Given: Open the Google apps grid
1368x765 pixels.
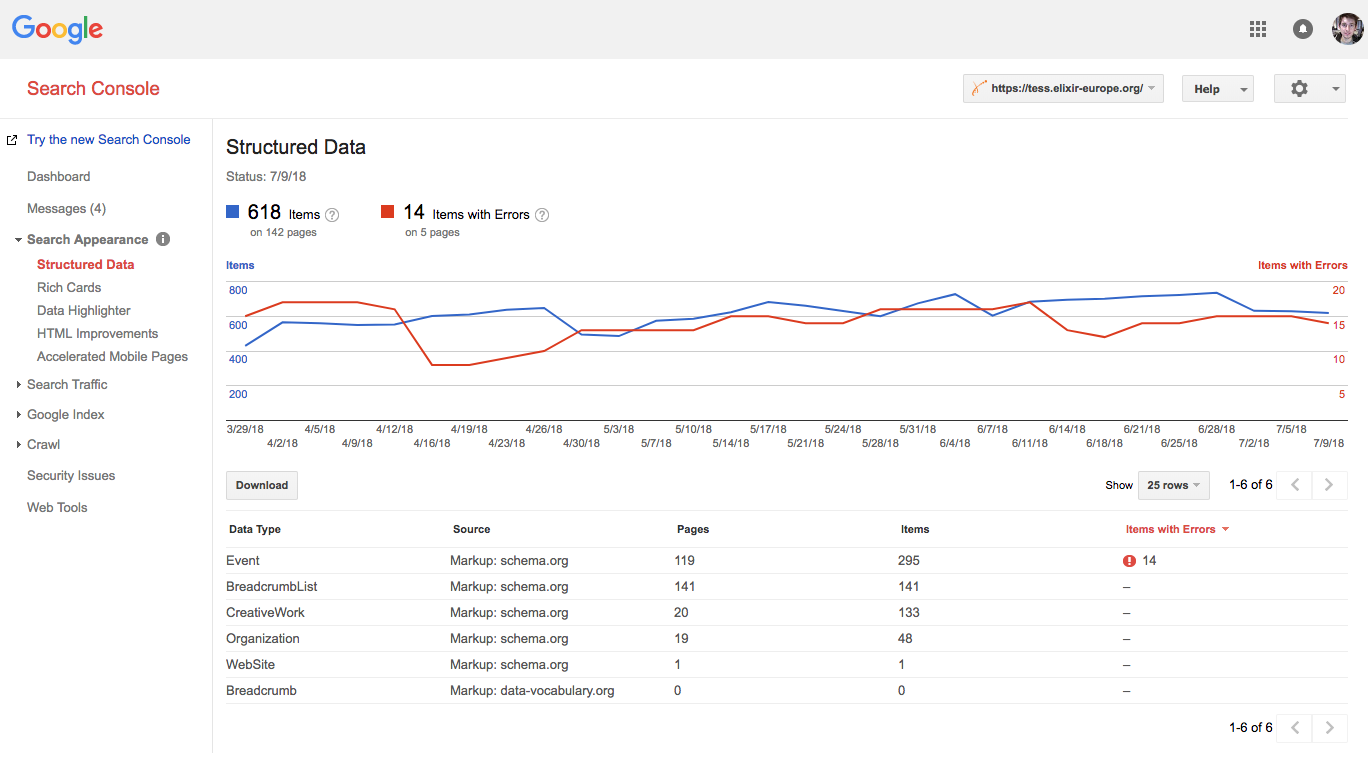Looking at the screenshot, I should coord(1257,28).
